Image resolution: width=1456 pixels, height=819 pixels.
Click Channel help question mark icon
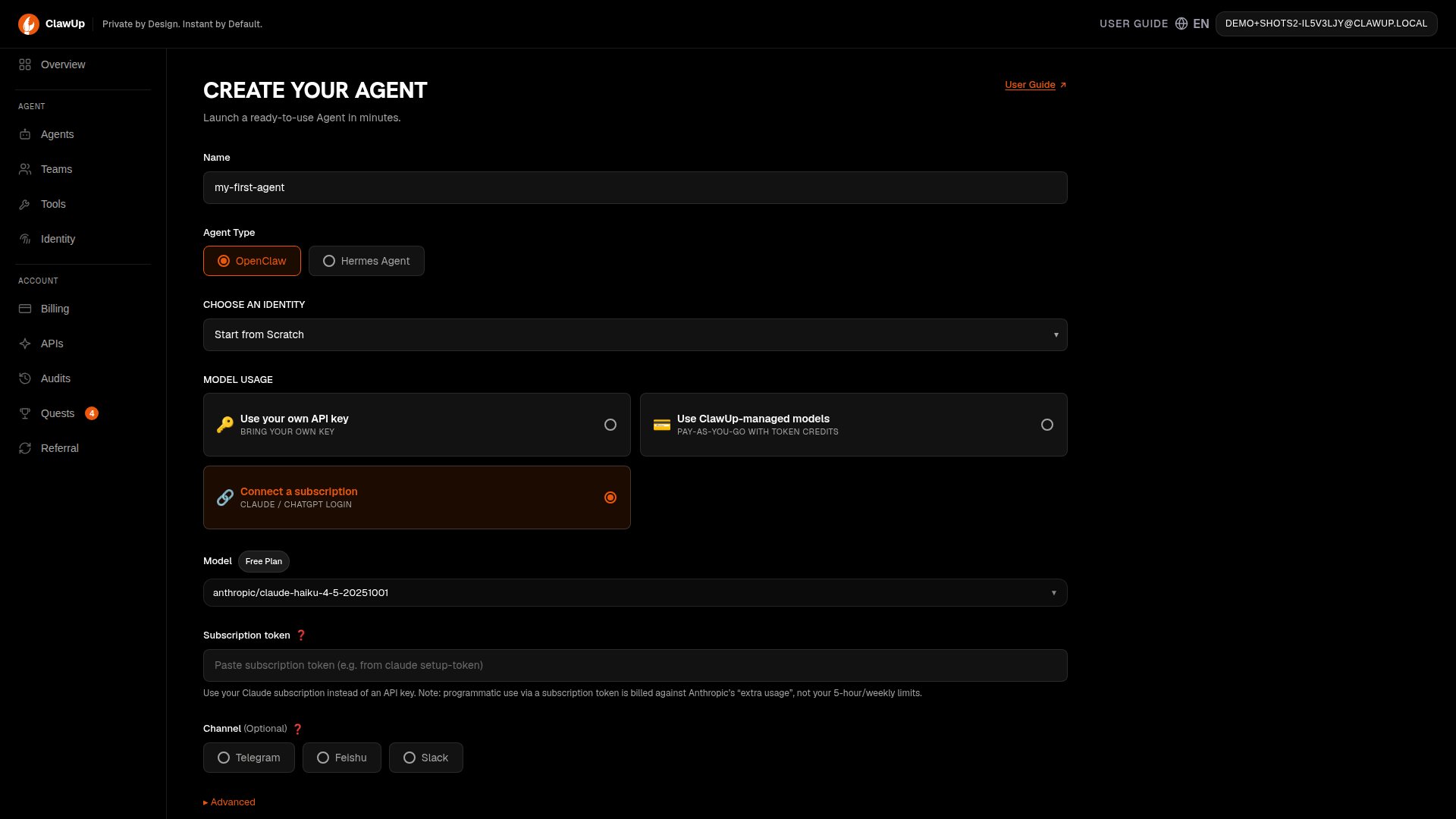click(298, 729)
